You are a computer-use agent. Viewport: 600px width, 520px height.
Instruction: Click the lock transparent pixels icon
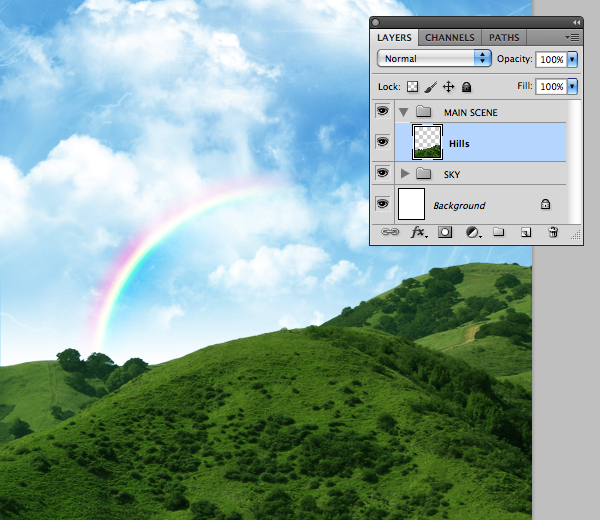[x=412, y=87]
